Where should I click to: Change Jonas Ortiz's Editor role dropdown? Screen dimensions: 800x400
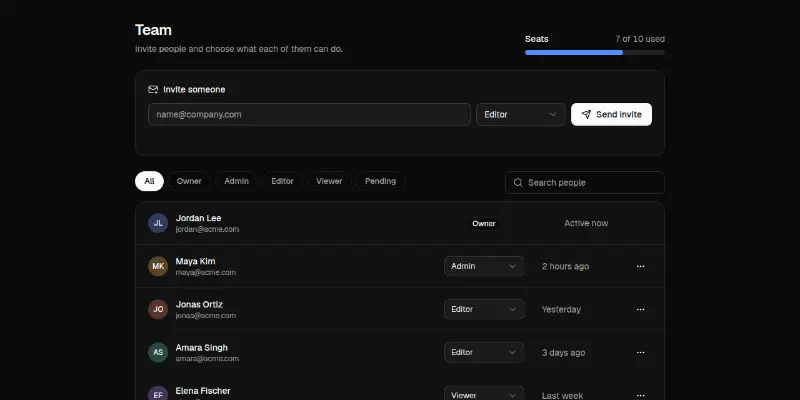(484, 309)
